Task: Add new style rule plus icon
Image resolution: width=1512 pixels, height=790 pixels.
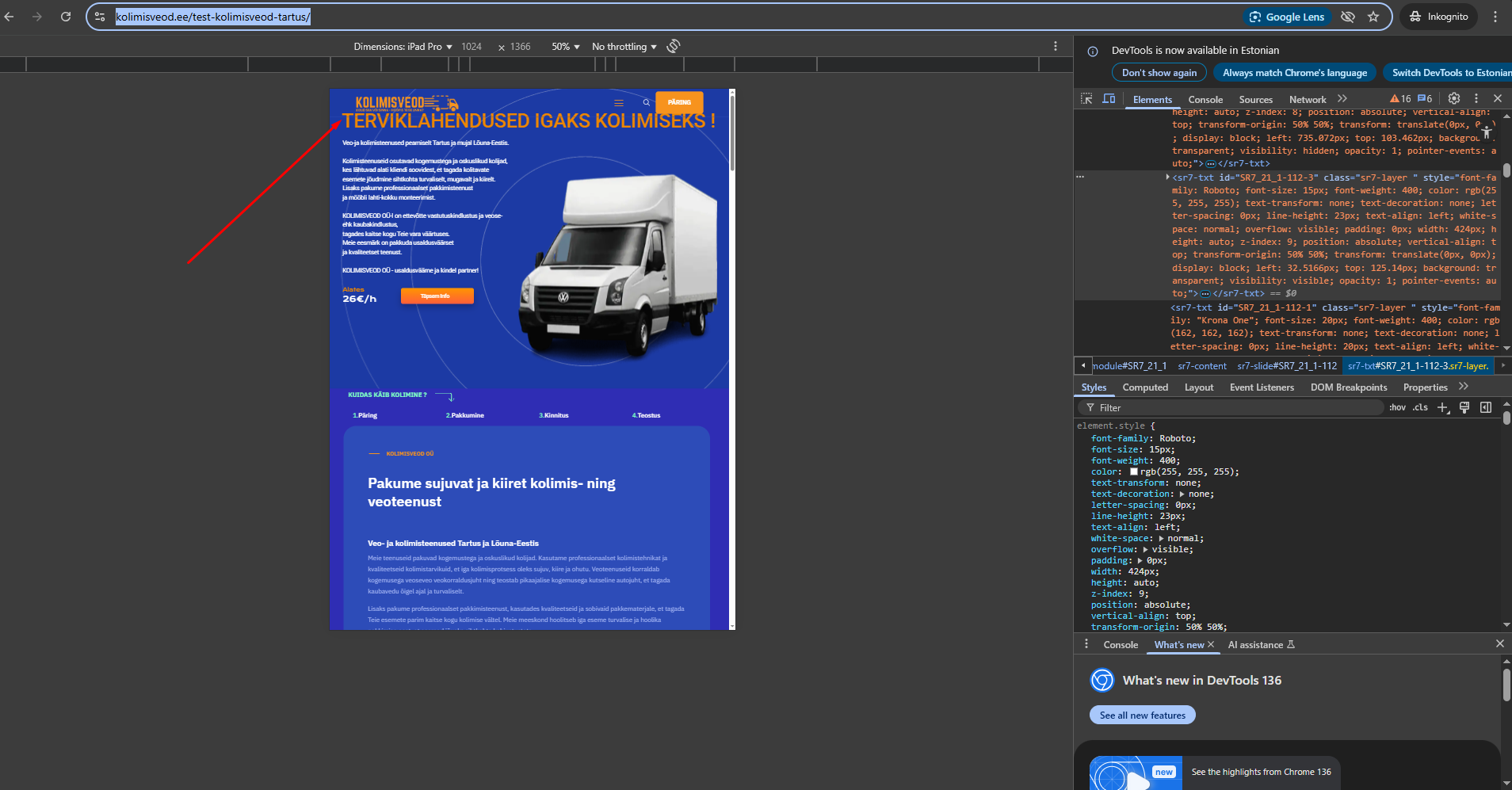Action: (x=1442, y=407)
